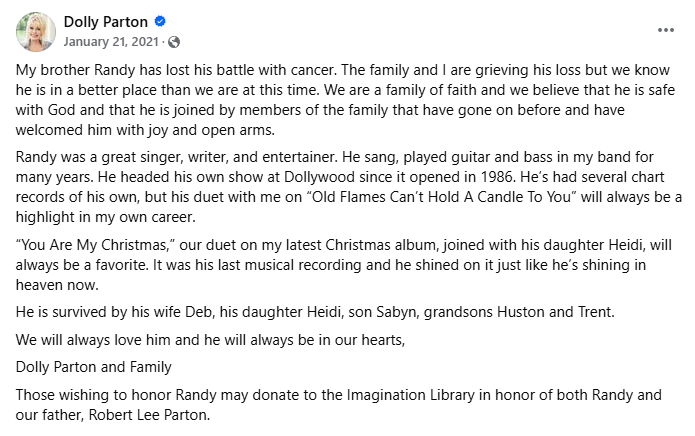Image resolution: width=695 pixels, height=436 pixels.
Task: Click the line "We will always love him"
Action: (211, 340)
